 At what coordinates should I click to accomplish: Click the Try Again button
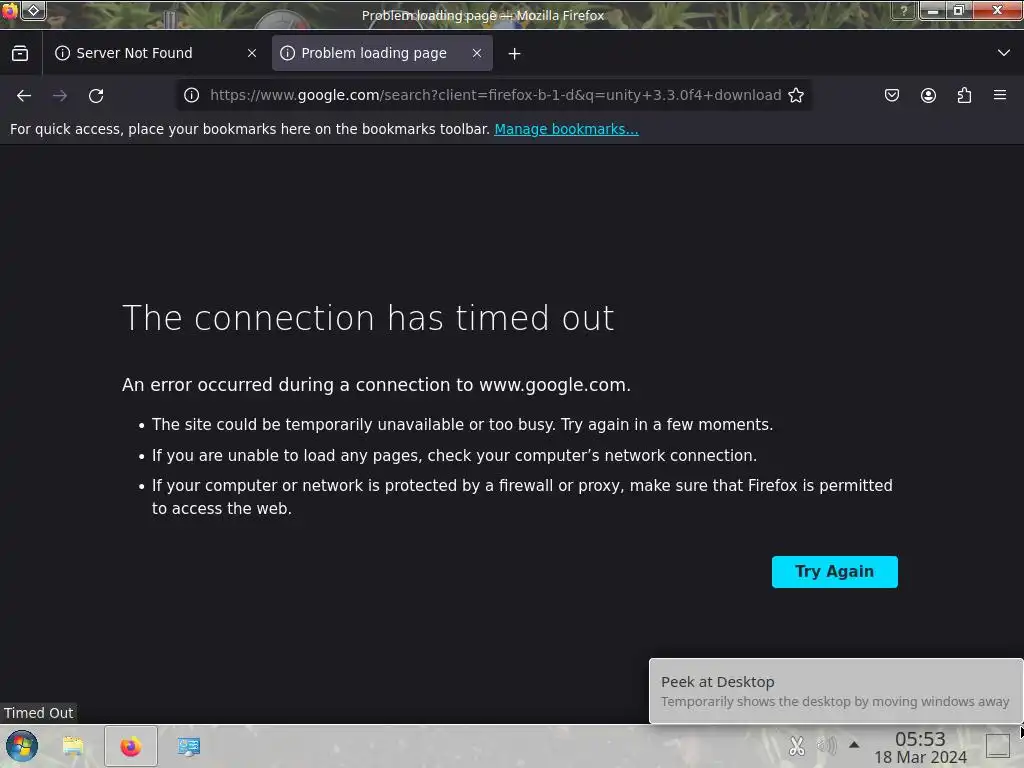tap(835, 572)
